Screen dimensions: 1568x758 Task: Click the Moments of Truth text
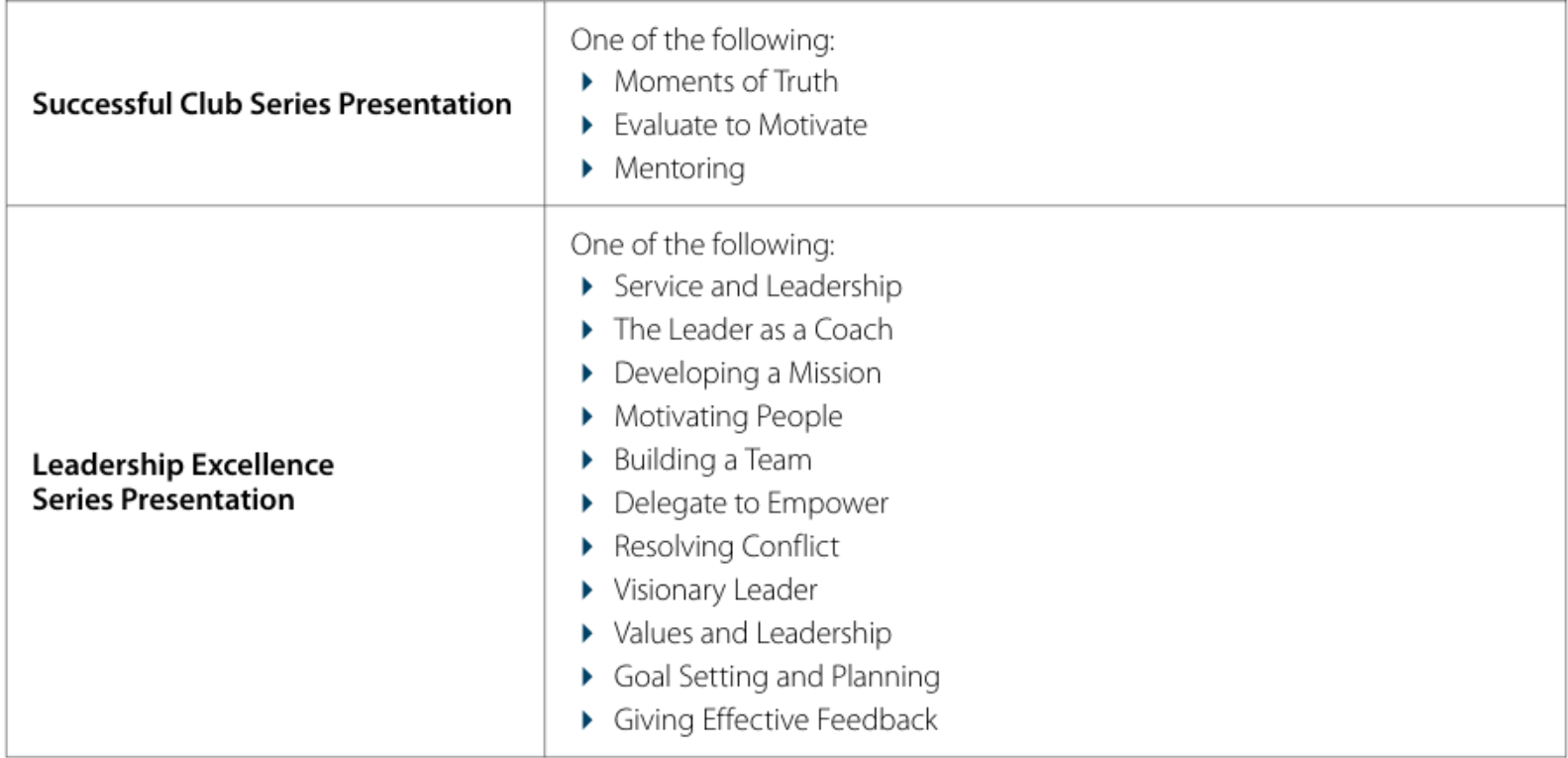725,82
